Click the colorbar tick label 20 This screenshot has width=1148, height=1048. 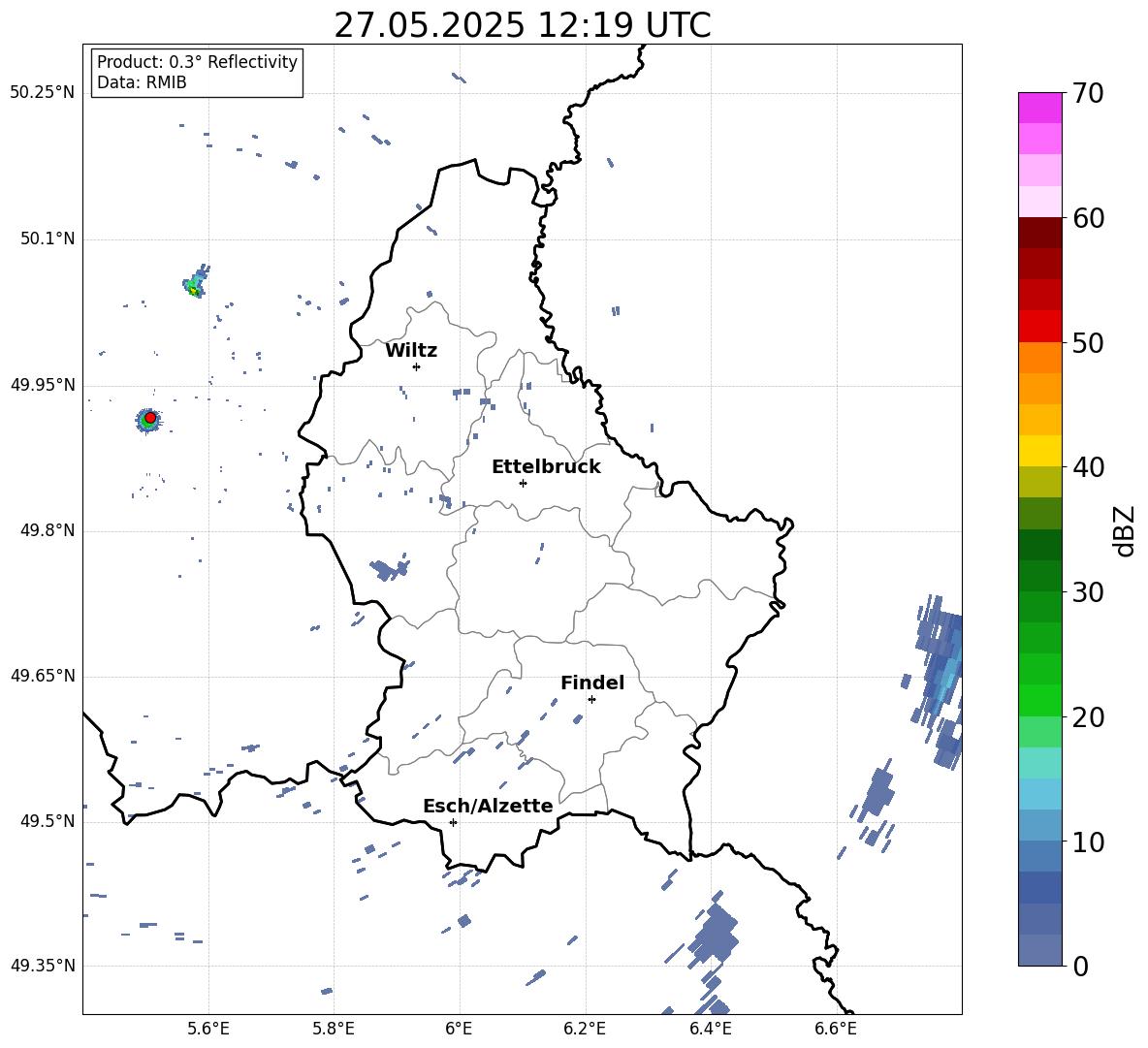pos(1088,717)
